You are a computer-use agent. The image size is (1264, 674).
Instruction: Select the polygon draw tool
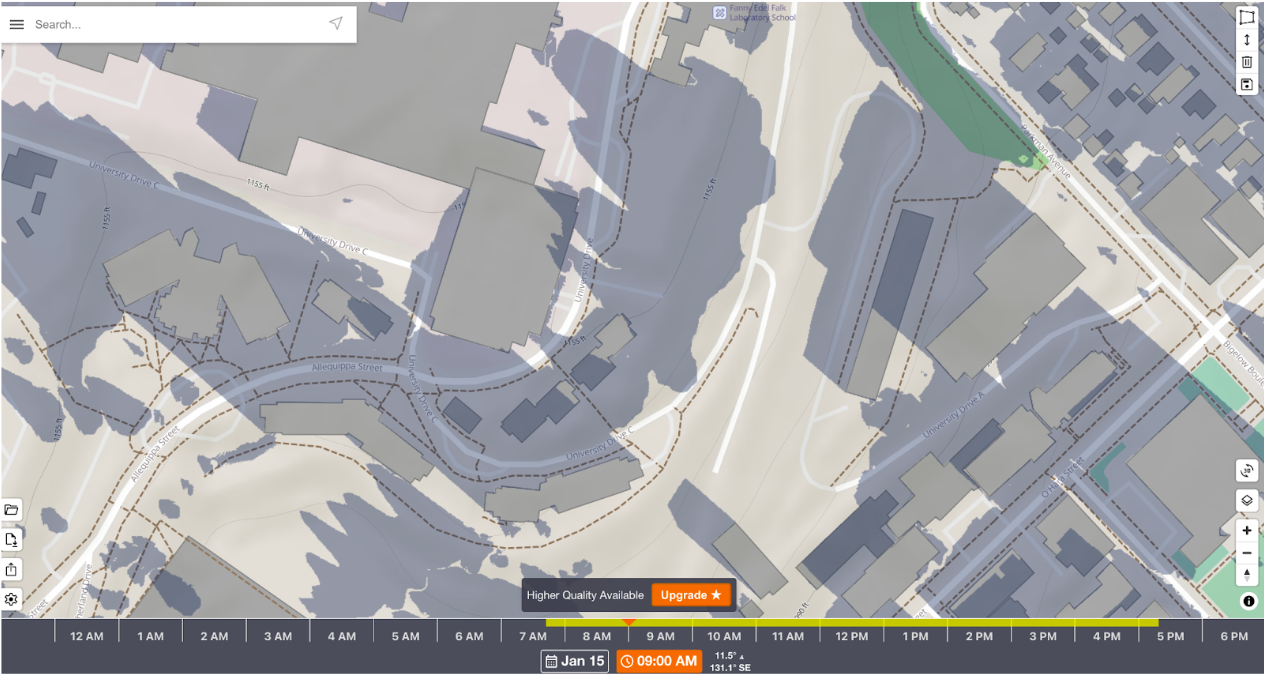(x=1246, y=18)
